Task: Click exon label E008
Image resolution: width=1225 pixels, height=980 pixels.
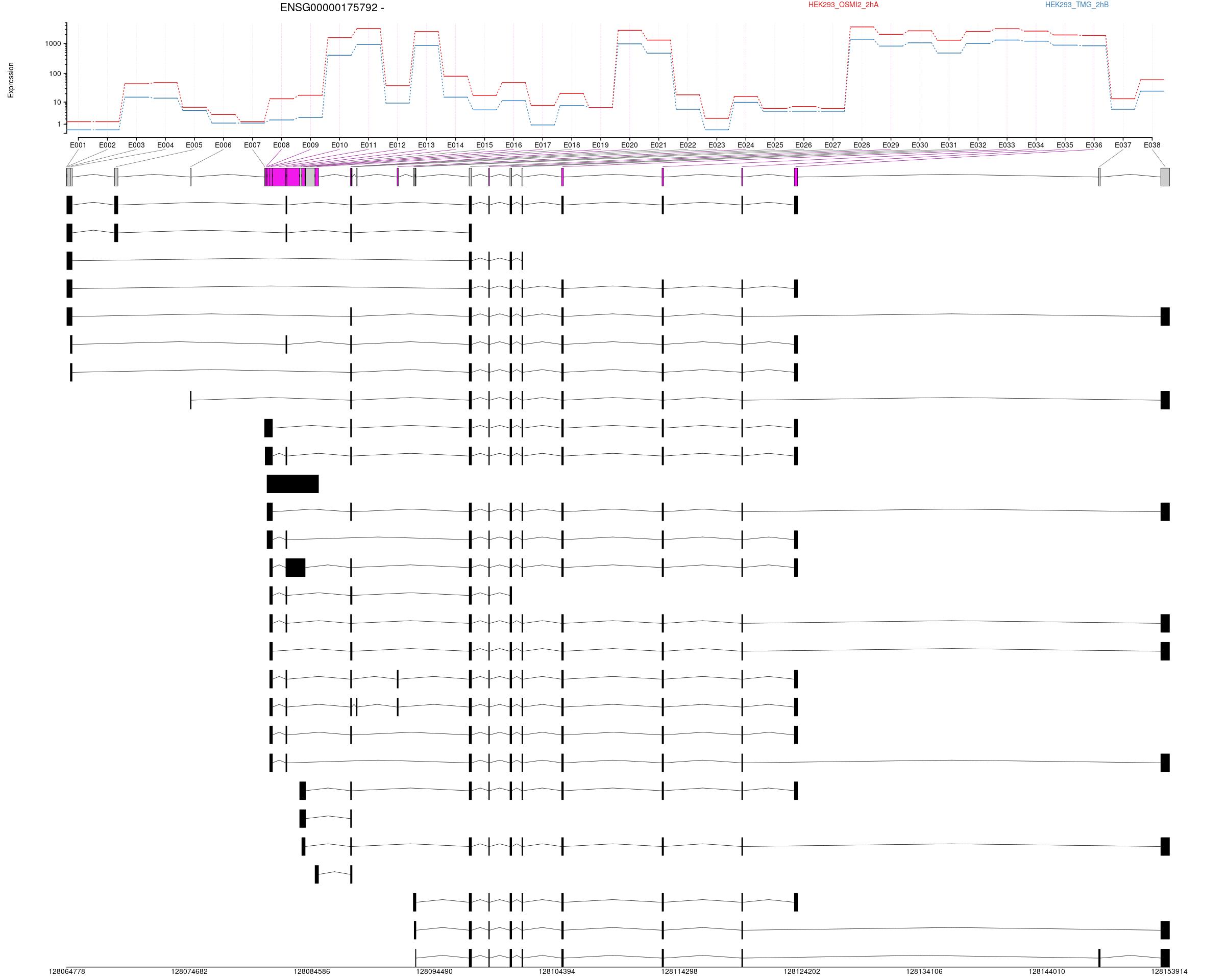Action: click(x=281, y=145)
